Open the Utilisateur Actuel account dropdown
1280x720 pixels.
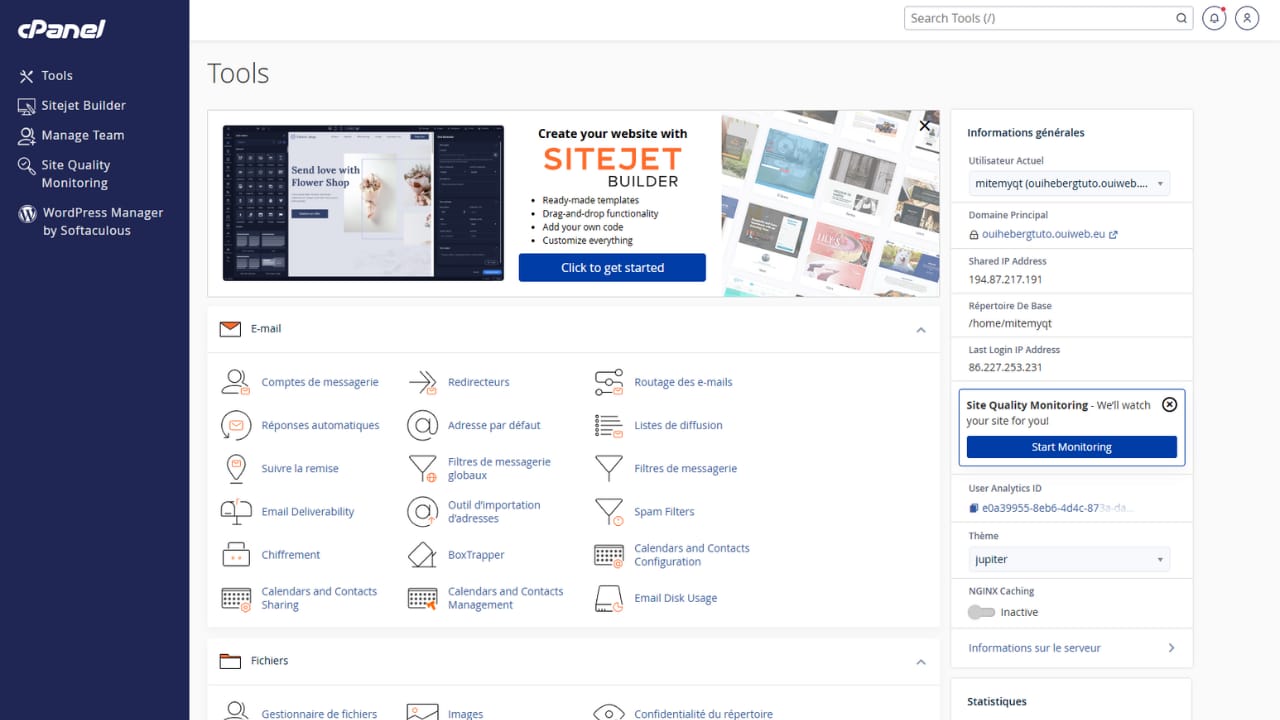coord(1068,183)
